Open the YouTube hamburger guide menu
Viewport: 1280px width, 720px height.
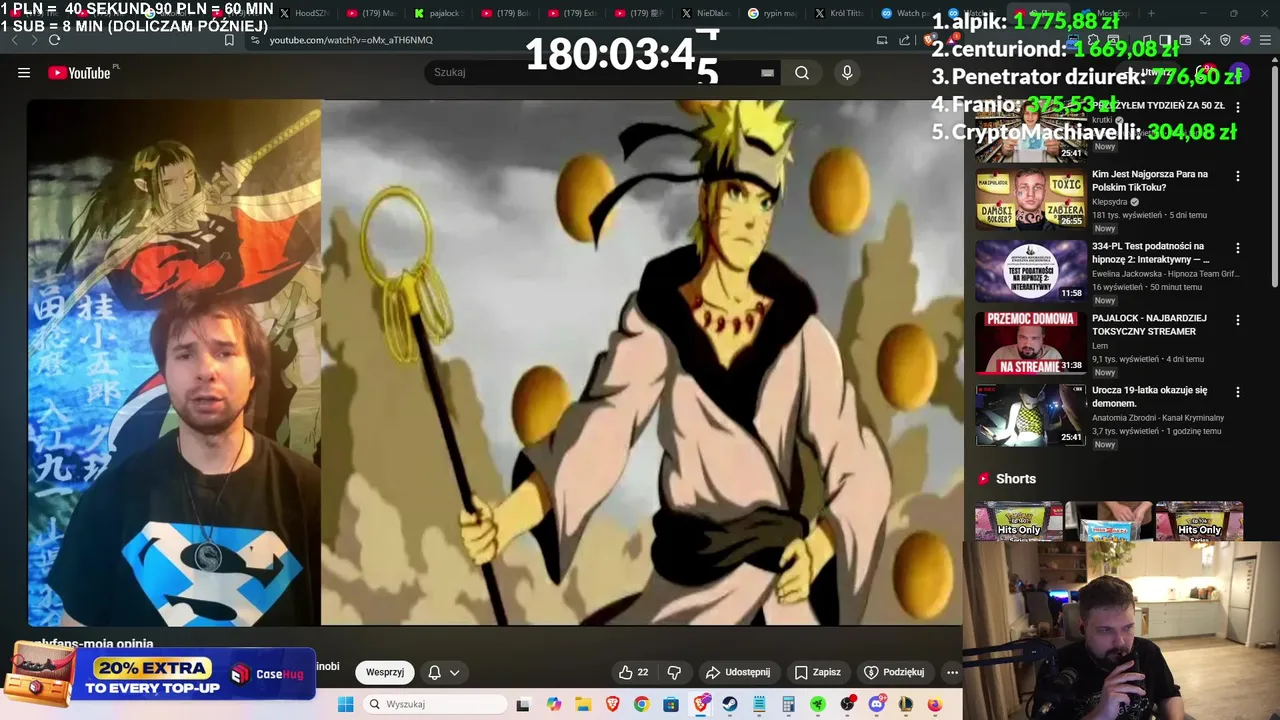pos(24,72)
